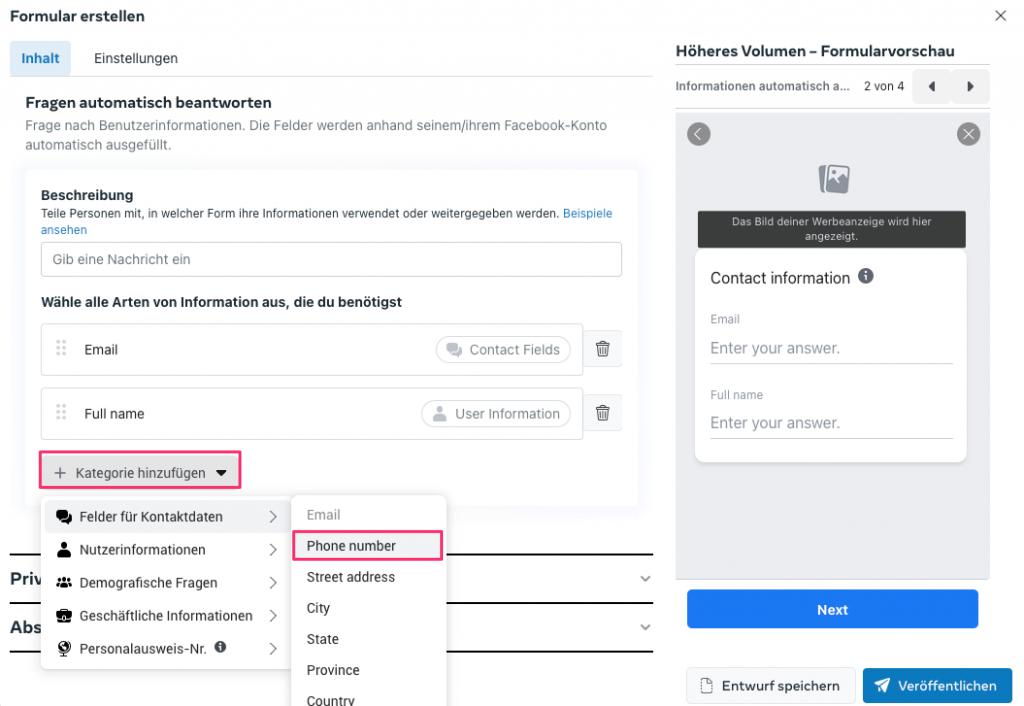Screen dimensions: 1024x706
Task: Delete the Full name field with trash icon
Action: click(x=602, y=413)
